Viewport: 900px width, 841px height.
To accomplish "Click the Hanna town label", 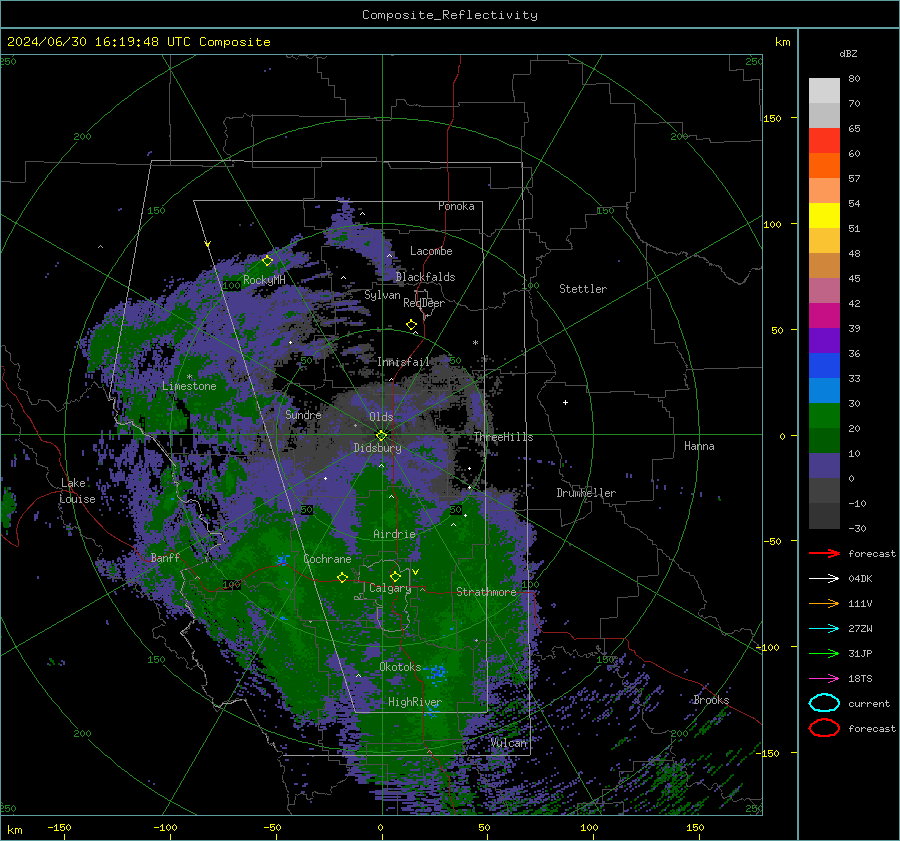I will (699, 446).
